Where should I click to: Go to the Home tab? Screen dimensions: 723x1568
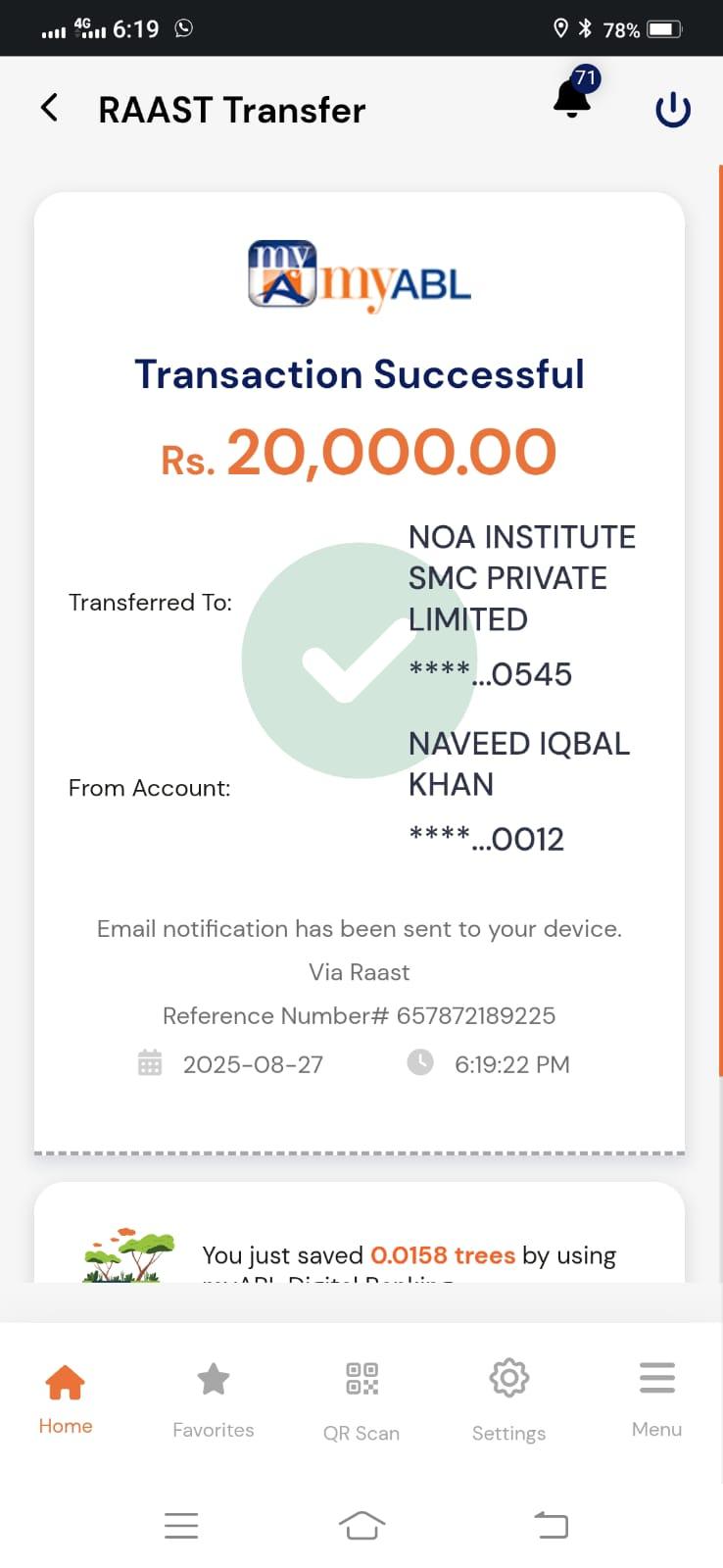tap(66, 1398)
